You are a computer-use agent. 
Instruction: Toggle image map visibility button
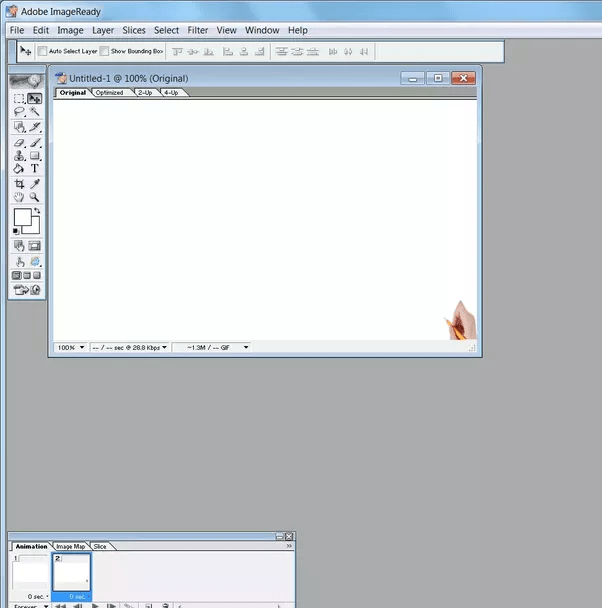[19, 245]
